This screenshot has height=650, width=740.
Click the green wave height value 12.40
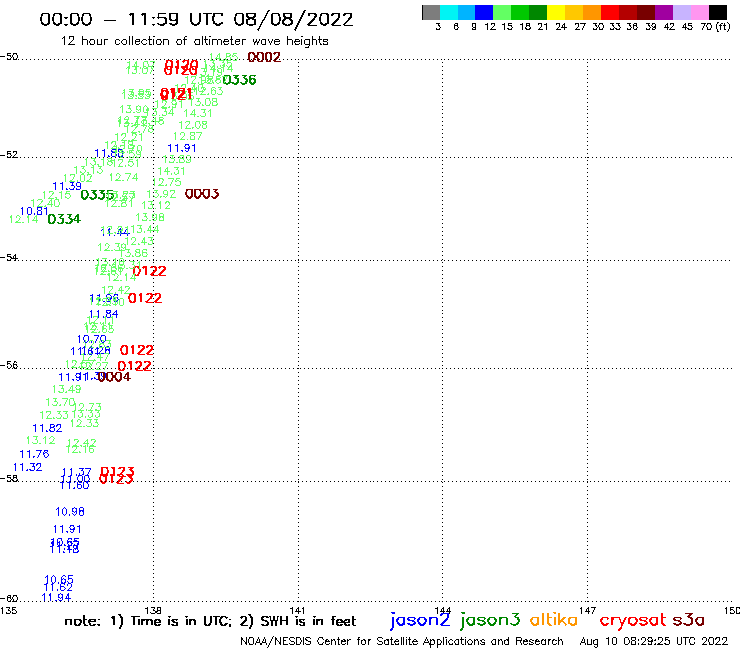45,203
